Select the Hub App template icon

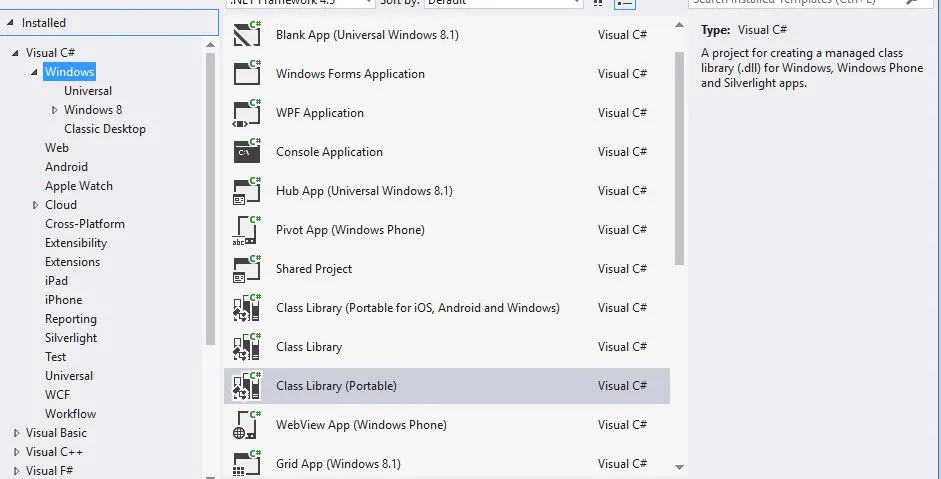(246, 190)
